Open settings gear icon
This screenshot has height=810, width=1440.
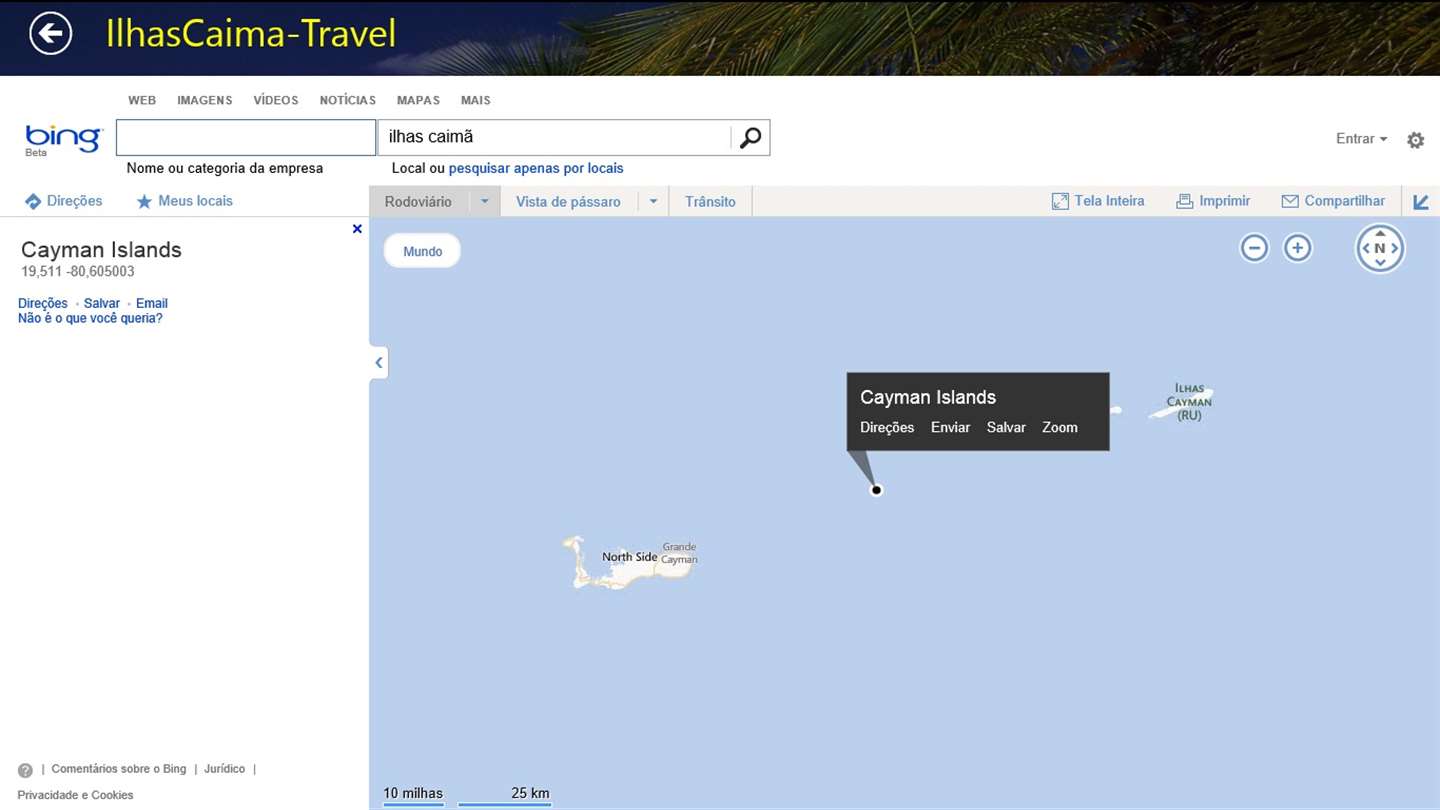[x=1415, y=140]
